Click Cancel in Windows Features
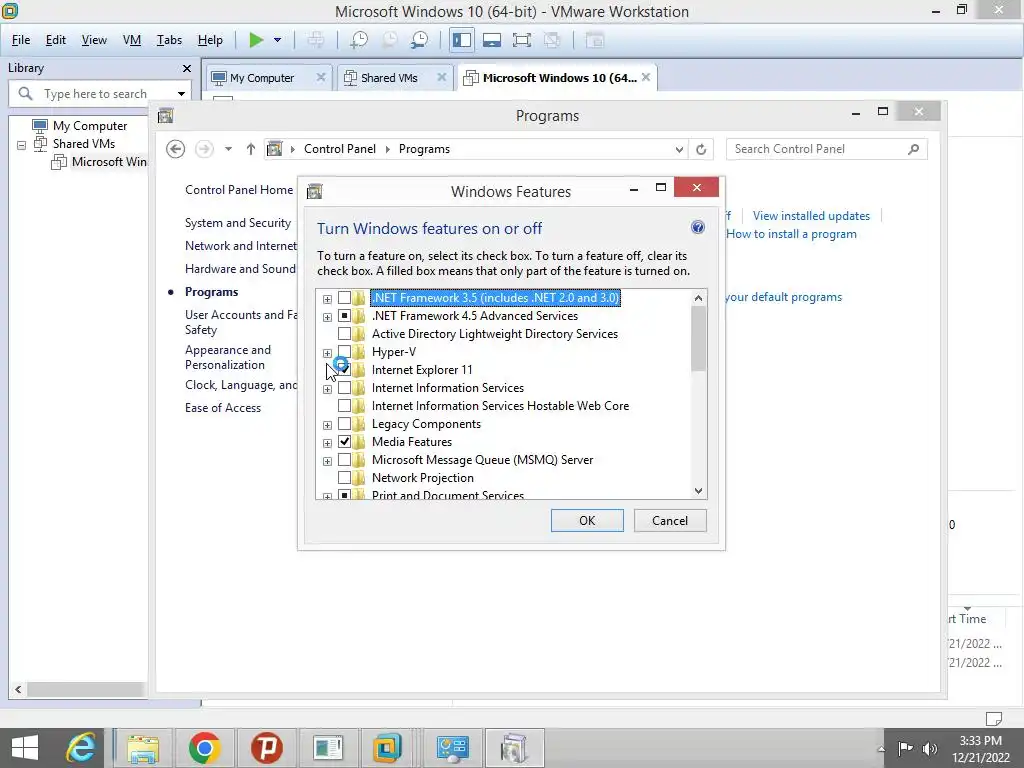 pos(669,520)
